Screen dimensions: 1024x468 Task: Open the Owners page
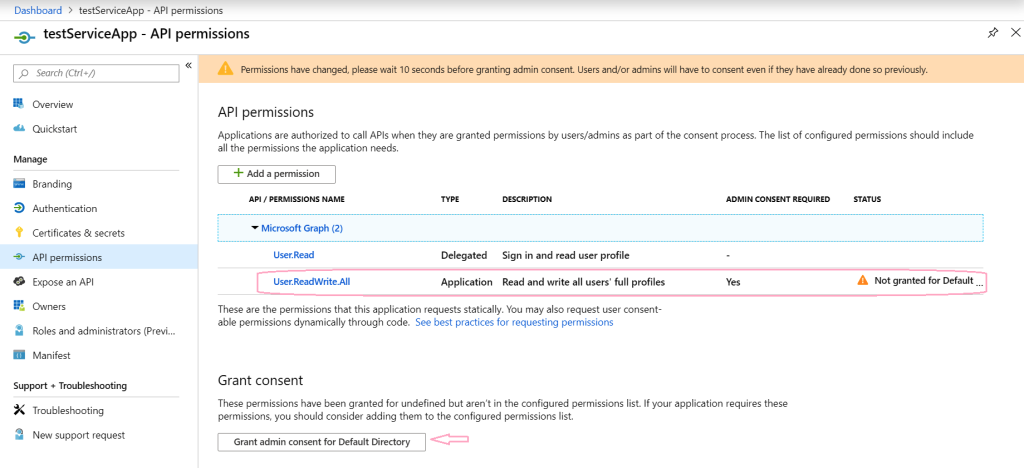coord(49,306)
